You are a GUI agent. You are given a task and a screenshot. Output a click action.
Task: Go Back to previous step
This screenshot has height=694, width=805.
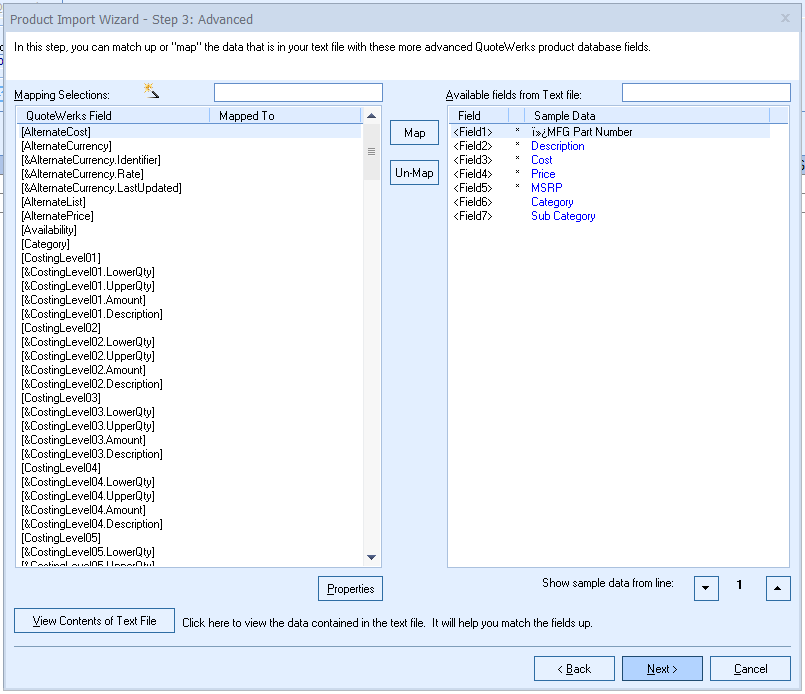(574, 669)
